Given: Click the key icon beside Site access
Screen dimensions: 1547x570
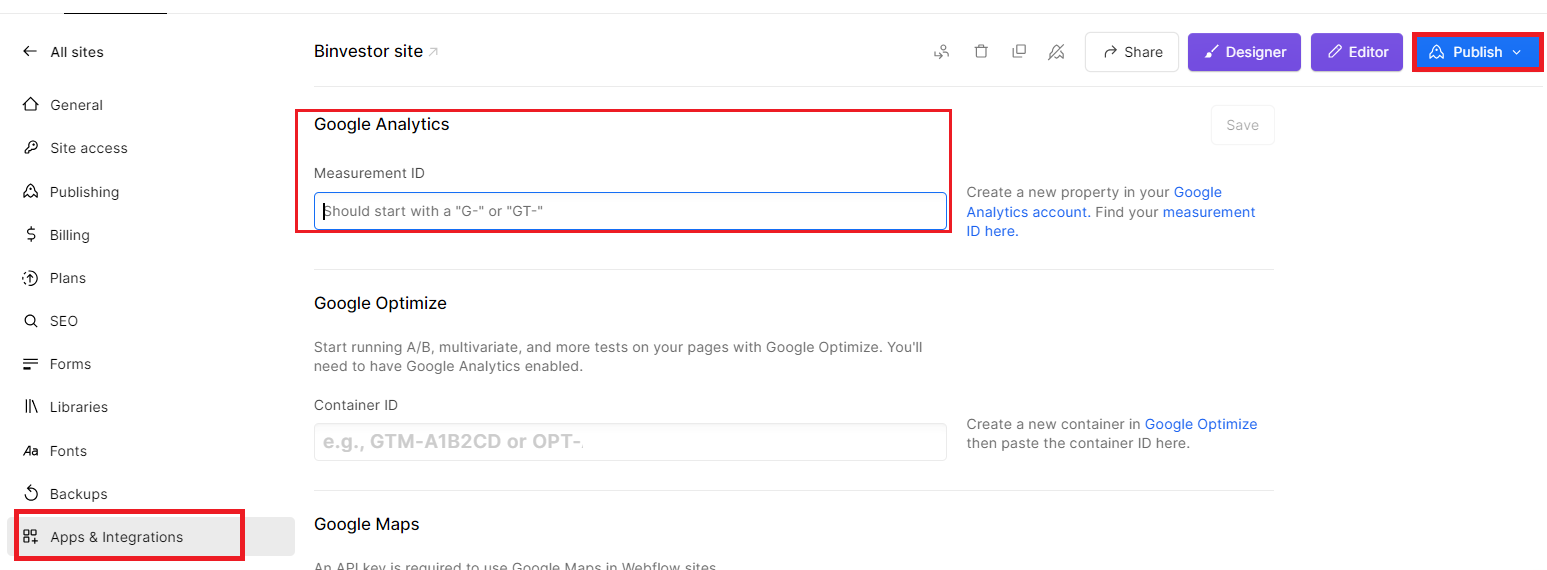Looking at the screenshot, I should [x=31, y=148].
